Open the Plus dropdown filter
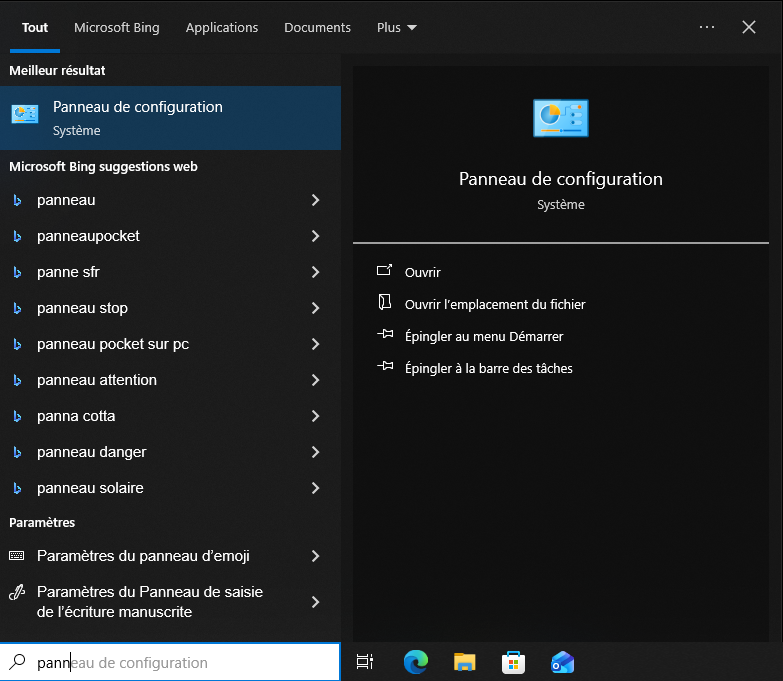Viewport: 783px width, 681px height. 396,27
